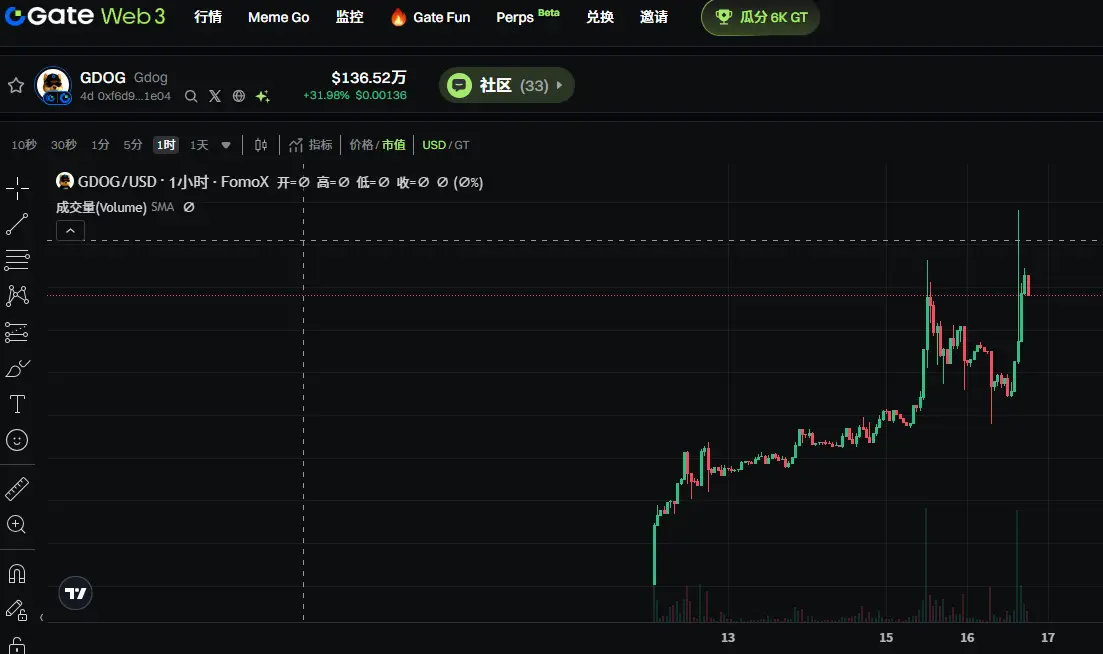The image size is (1103, 654).
Task: Expand the more timeframes dropdown arrow
Action: 226,146
